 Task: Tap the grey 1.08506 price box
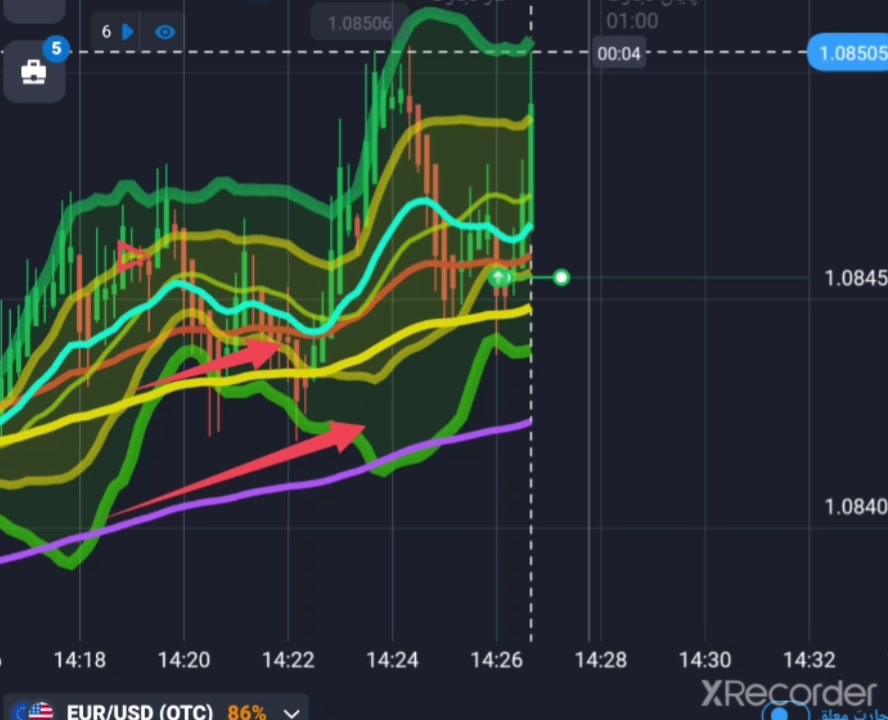(360, 23)
